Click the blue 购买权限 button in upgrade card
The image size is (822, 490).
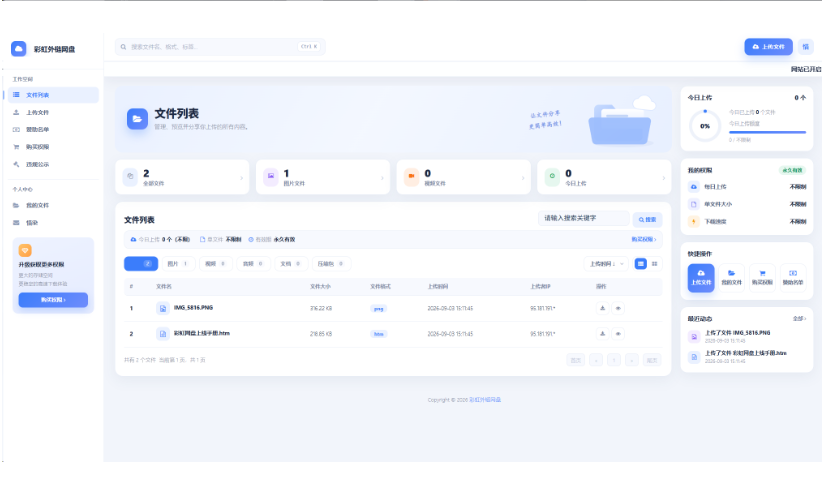click(53, 300)
